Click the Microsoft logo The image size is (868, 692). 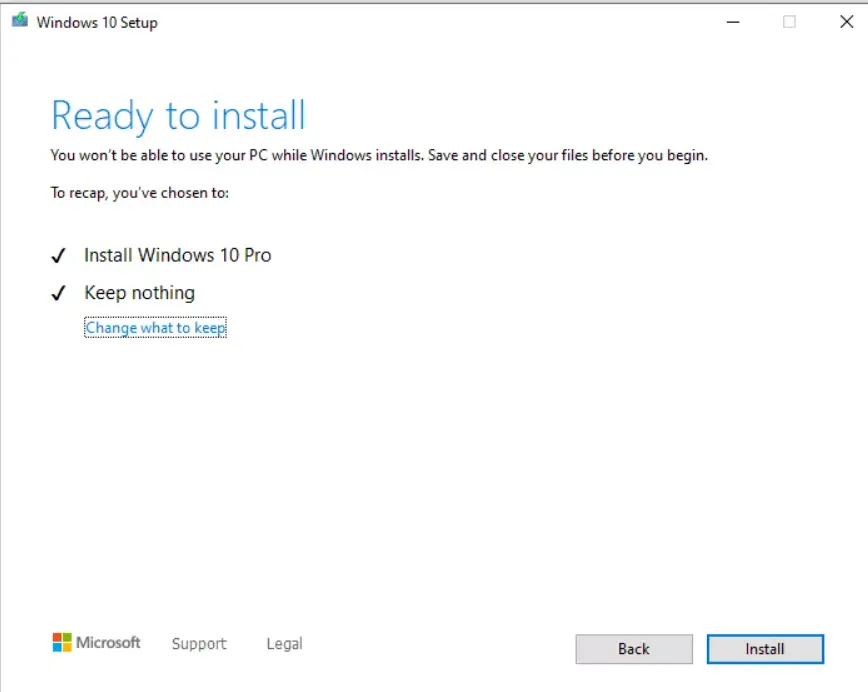pos(96,643)
